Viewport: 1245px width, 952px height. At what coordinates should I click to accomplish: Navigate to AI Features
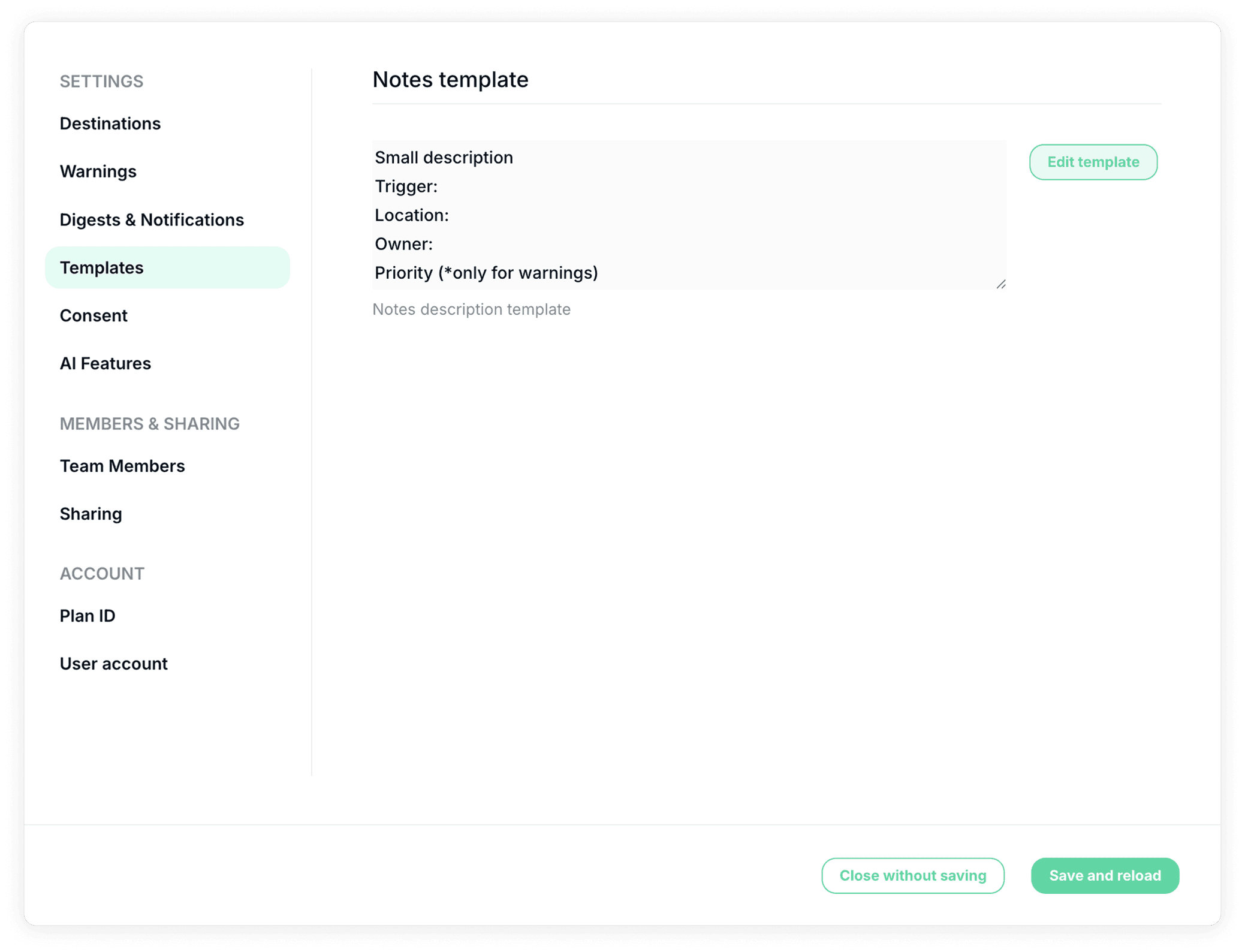[x=105, y=363]
